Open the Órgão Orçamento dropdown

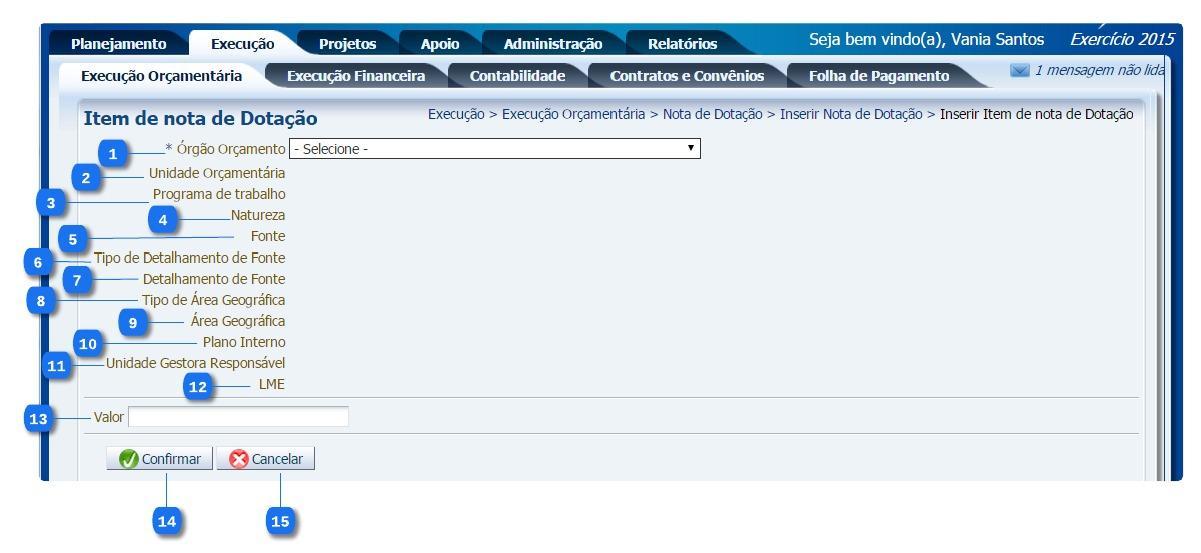click(494, 149)
